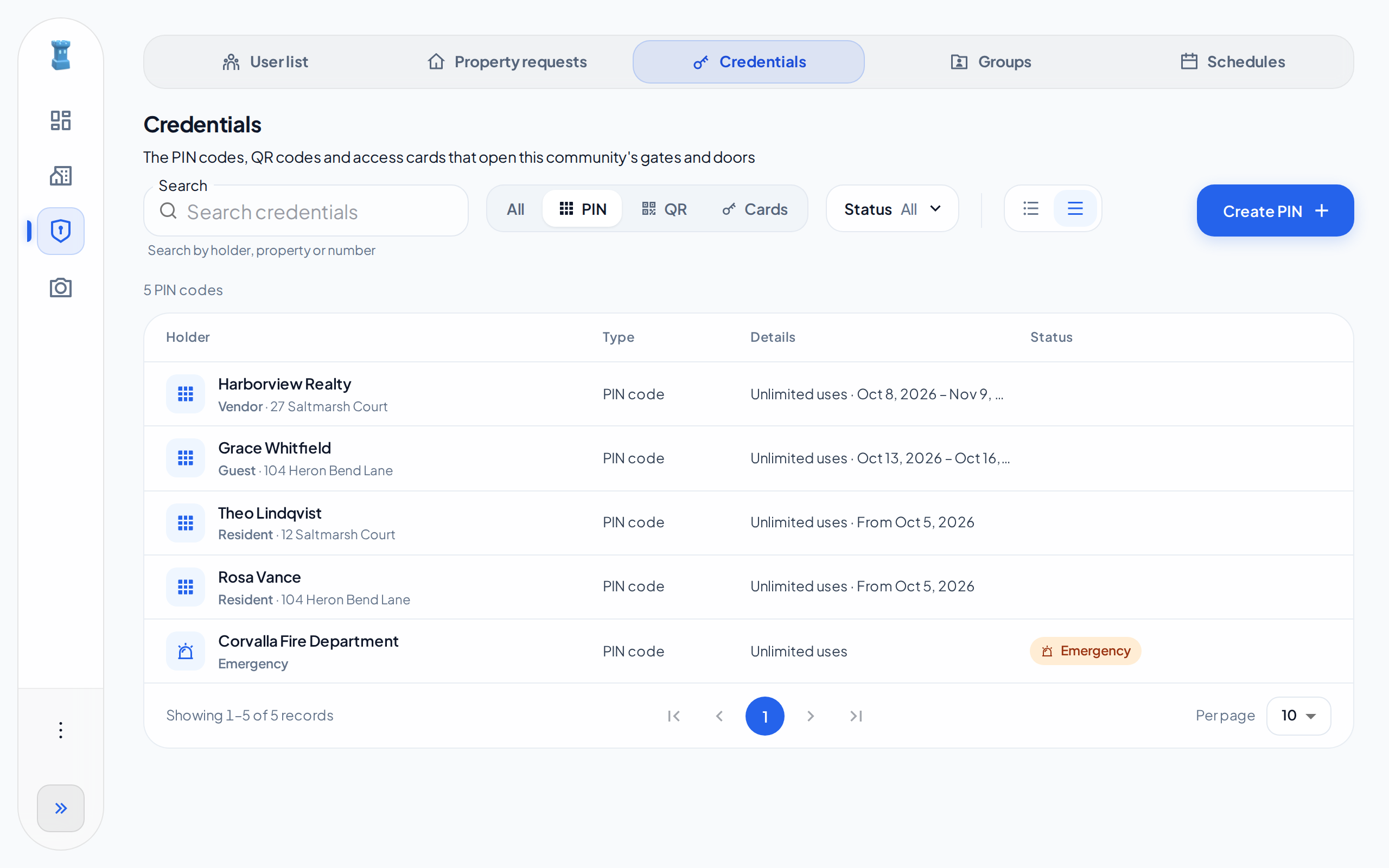
Task: Click the emergency siren icon for Corvalla Fire Department
Action: [x=186, y=651]
